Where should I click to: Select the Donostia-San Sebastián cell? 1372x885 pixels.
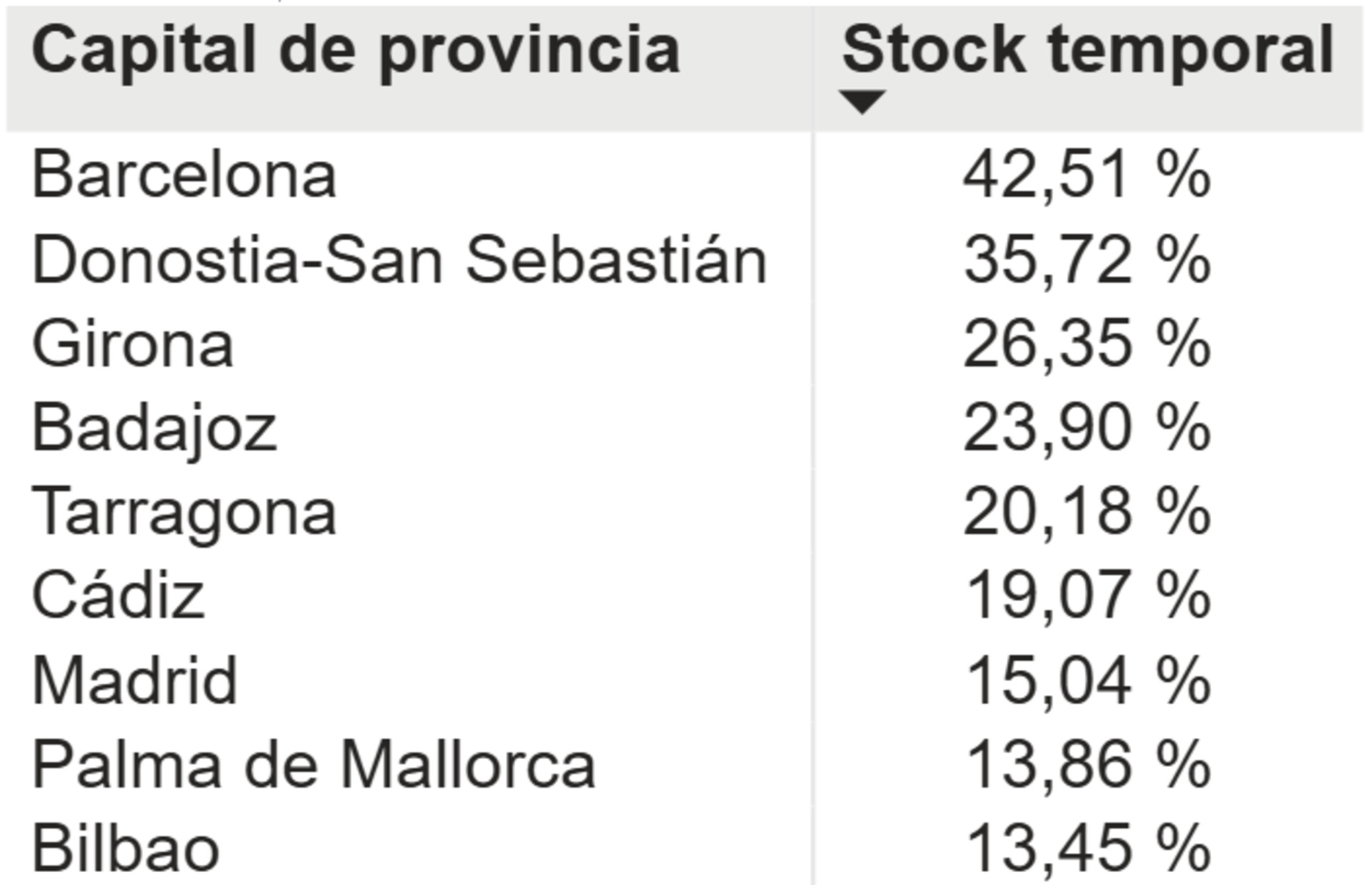pyautogui.click(x=399, y=260)
